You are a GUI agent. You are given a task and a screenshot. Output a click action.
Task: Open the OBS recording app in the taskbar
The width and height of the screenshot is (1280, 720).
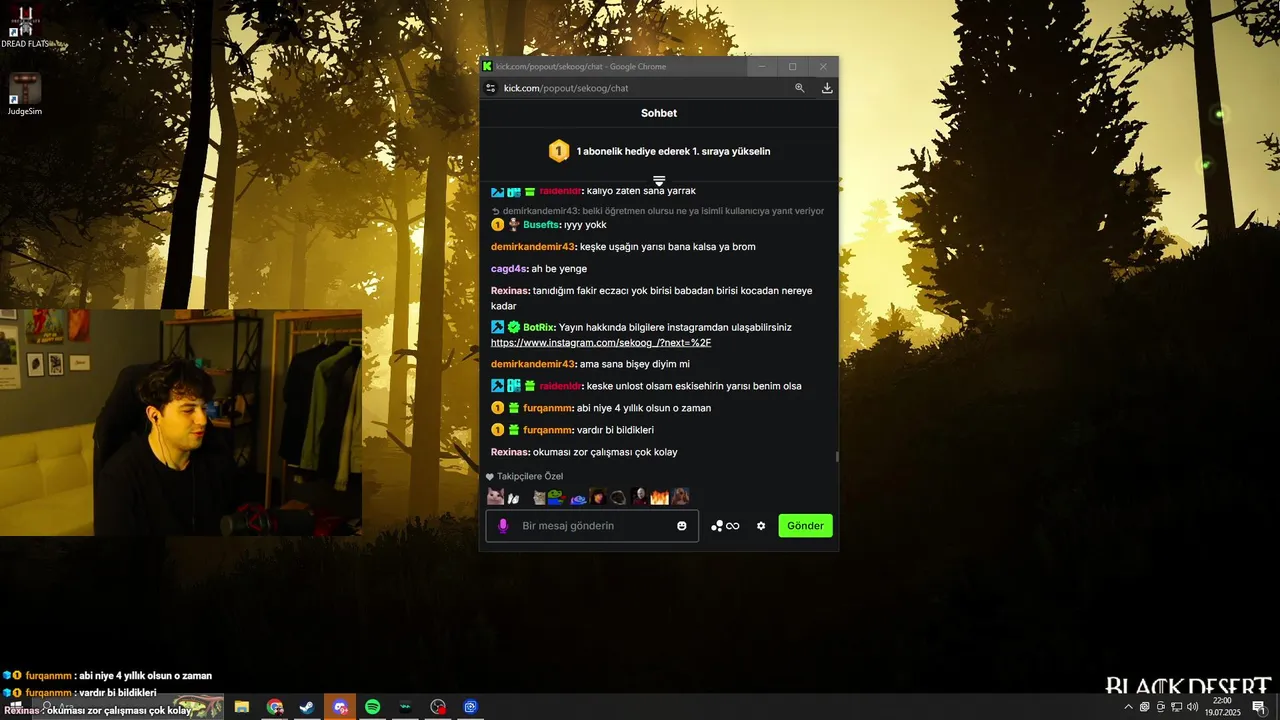click(438, 707)
